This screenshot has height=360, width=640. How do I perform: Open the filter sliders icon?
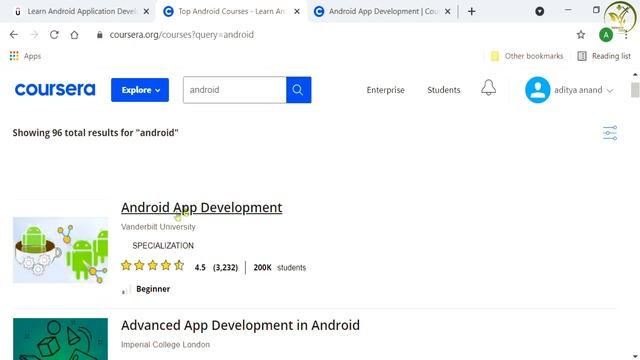[610, 133]
